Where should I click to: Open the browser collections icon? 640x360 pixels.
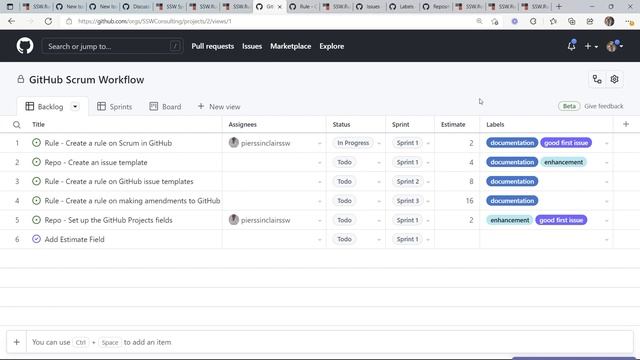click(571, 21)
